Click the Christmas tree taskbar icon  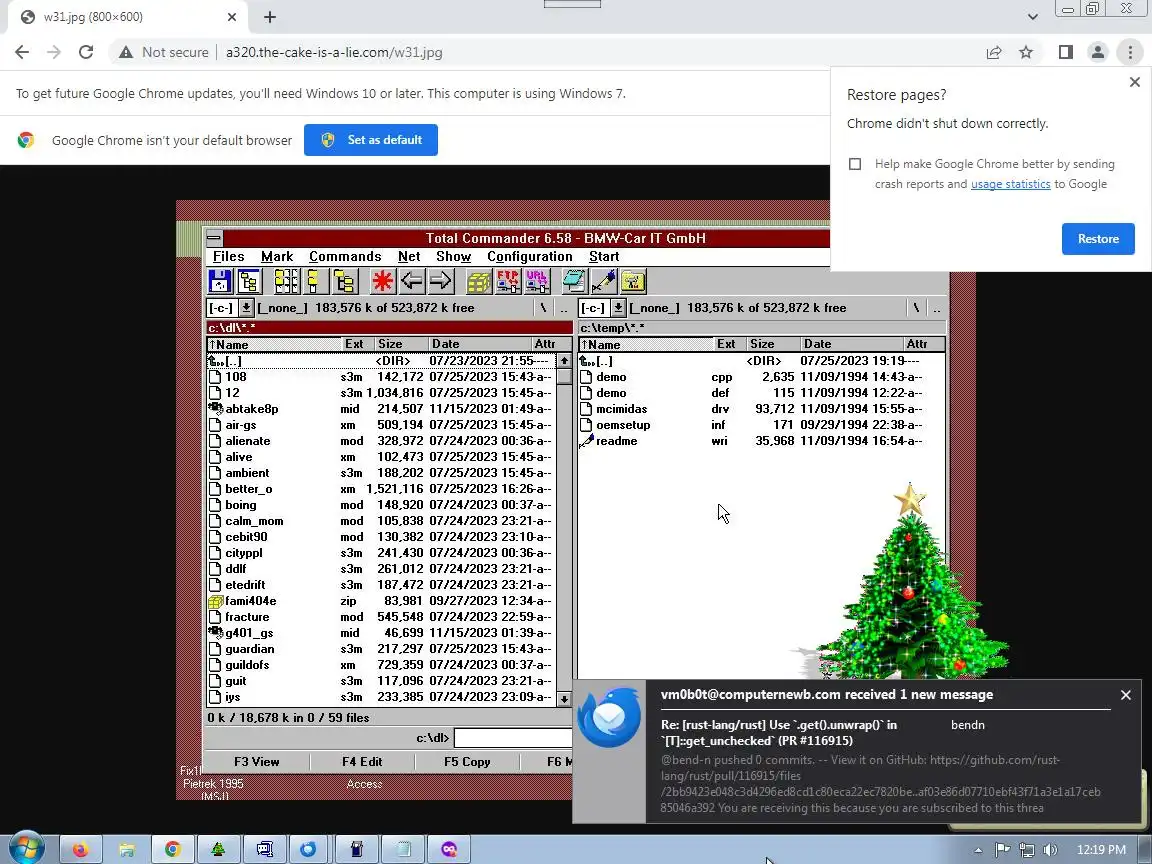tap(218, 849)
